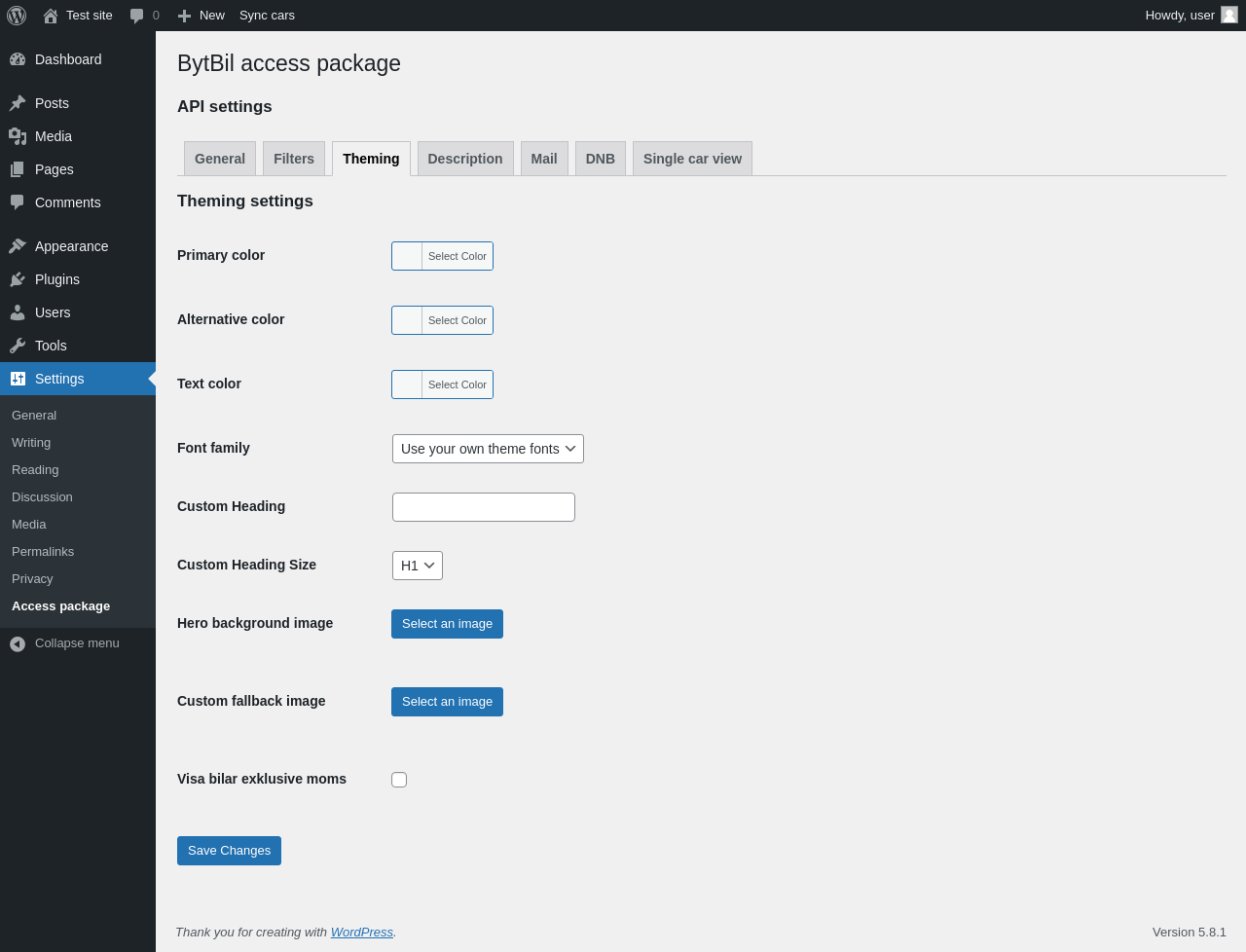Click Save Changes button
The width and height of the screenshot is (1246, 952).
tap(229, 851)
